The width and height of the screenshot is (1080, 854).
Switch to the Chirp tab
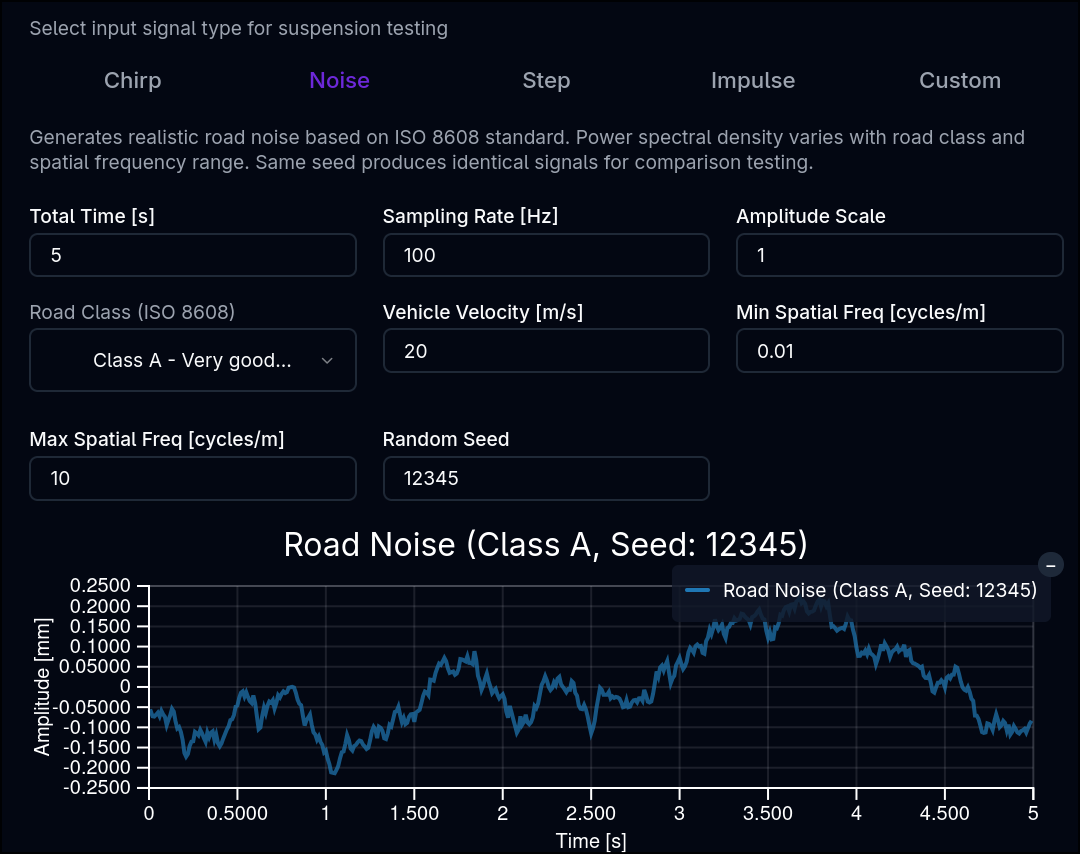click(x=133, y=81)
